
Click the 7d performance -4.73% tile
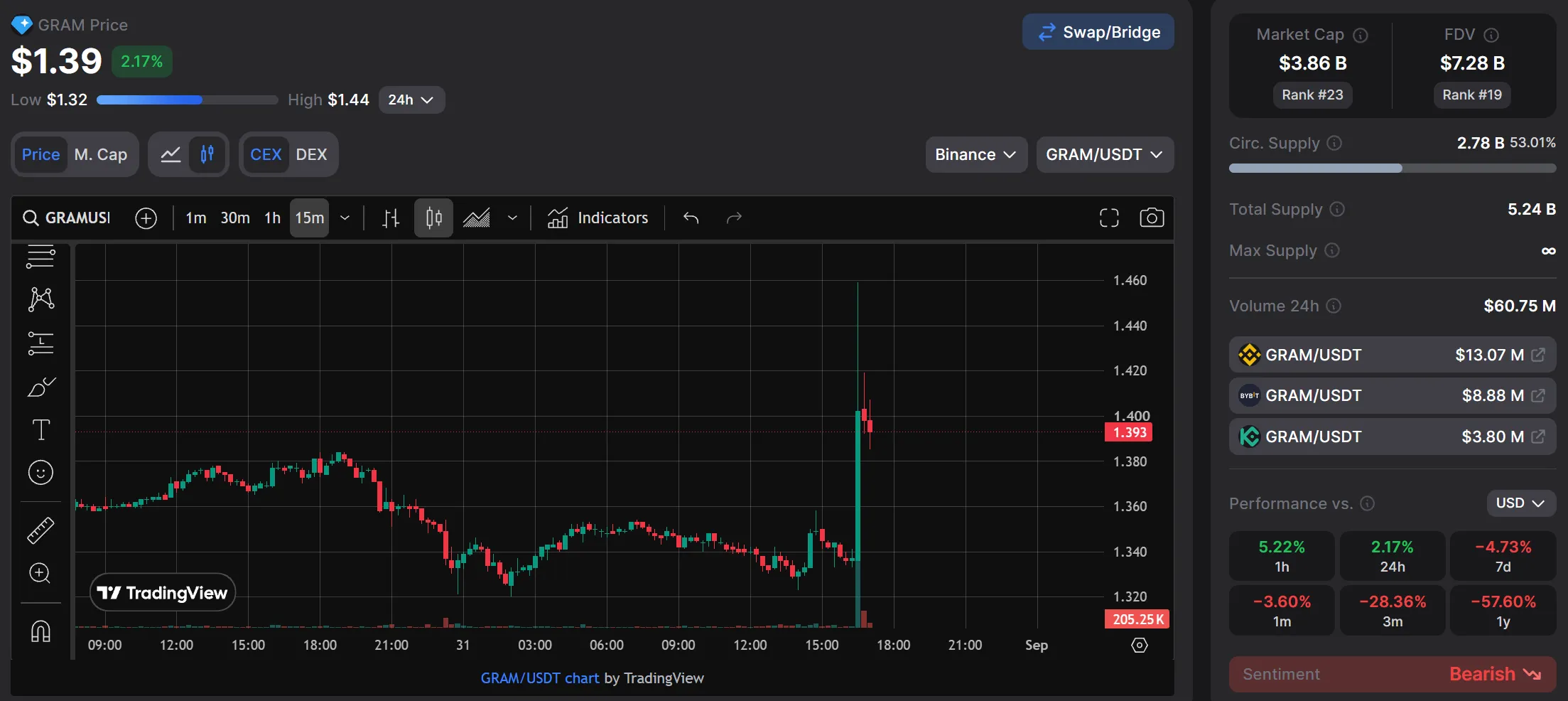tap(1503, 556)
